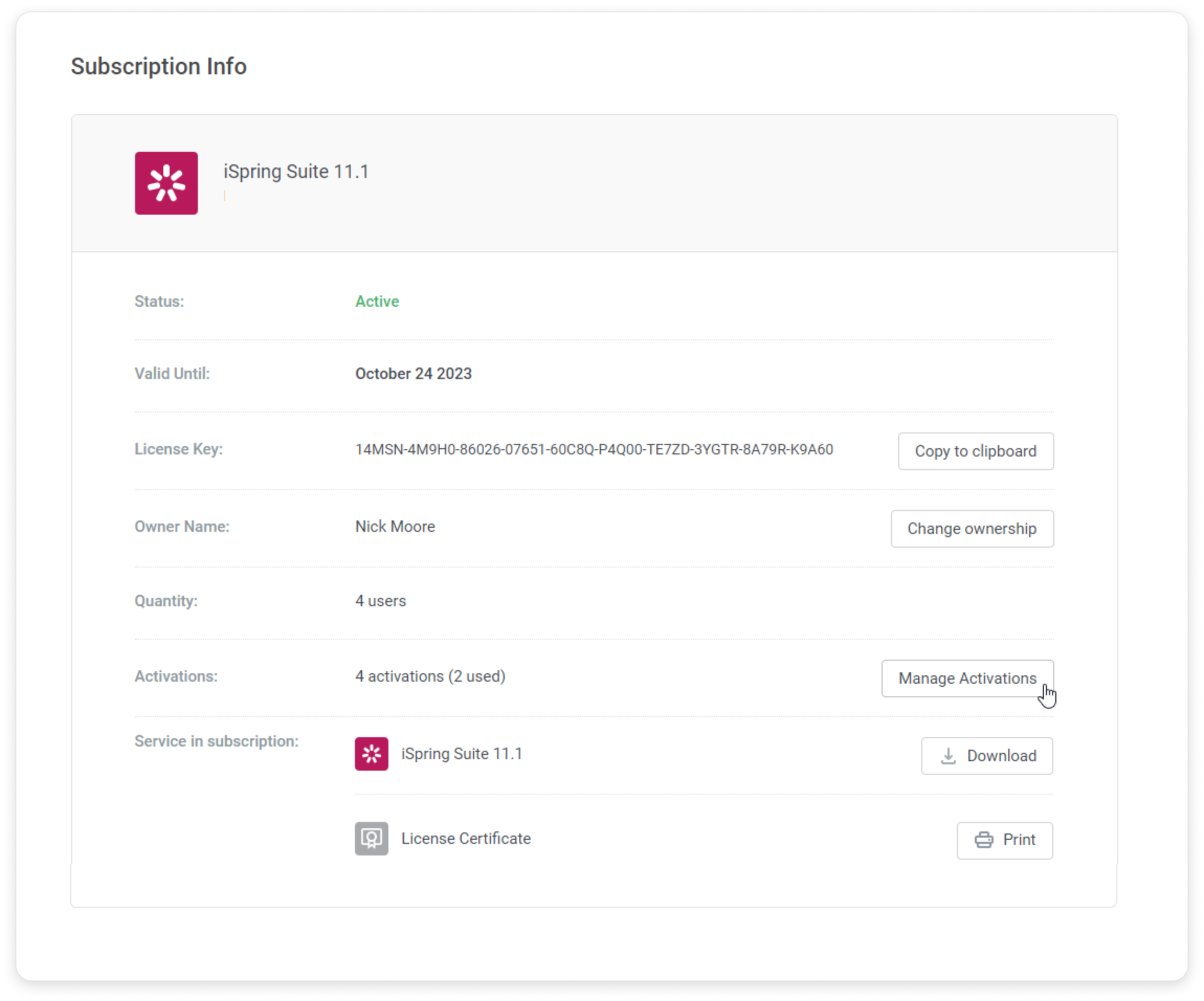Click the 4 users quantity value

click(380, 601)
